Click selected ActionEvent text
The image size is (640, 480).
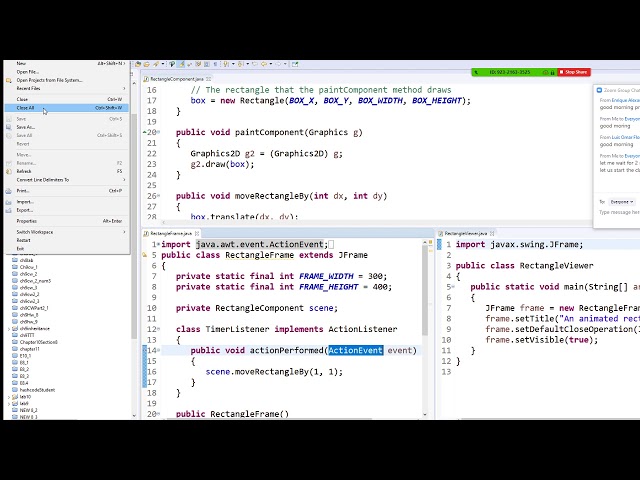(356, 350)
